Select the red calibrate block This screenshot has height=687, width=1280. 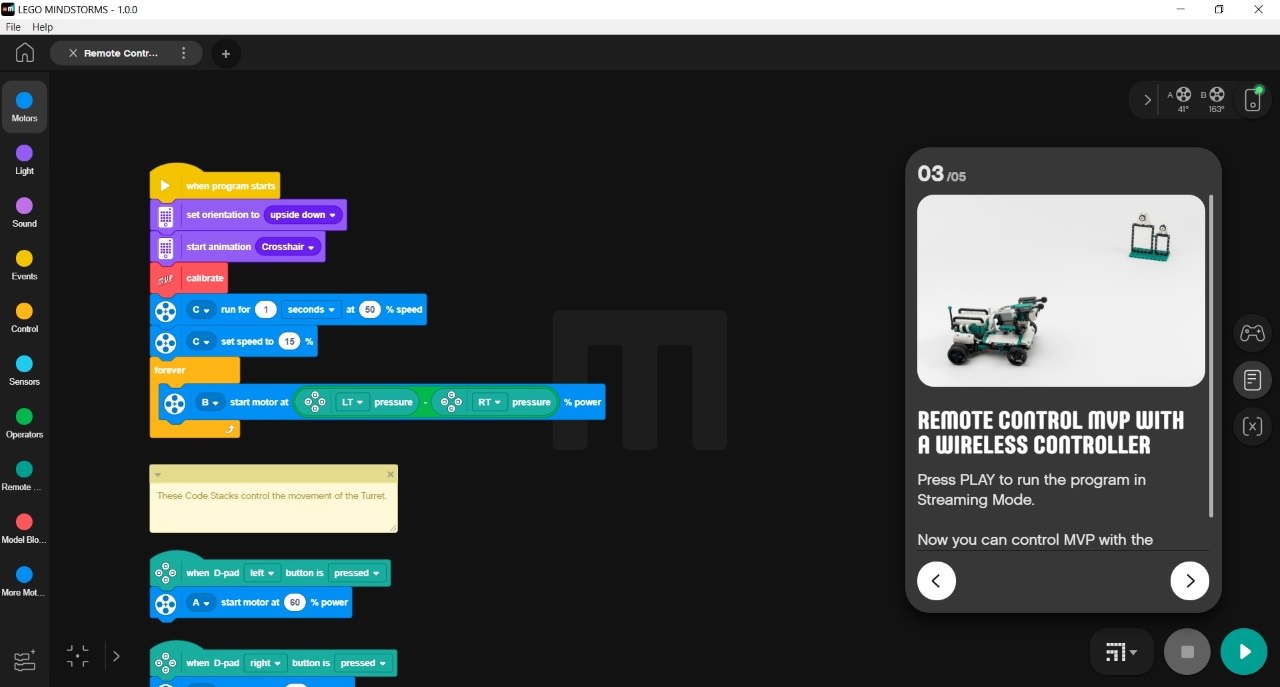click(x=190, y=279)
